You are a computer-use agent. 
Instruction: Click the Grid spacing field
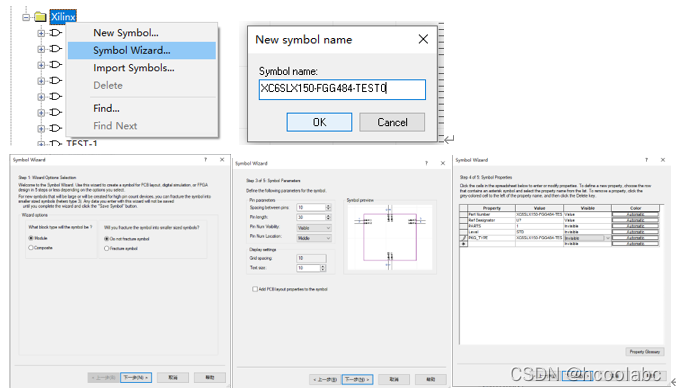tap(311, 258)
